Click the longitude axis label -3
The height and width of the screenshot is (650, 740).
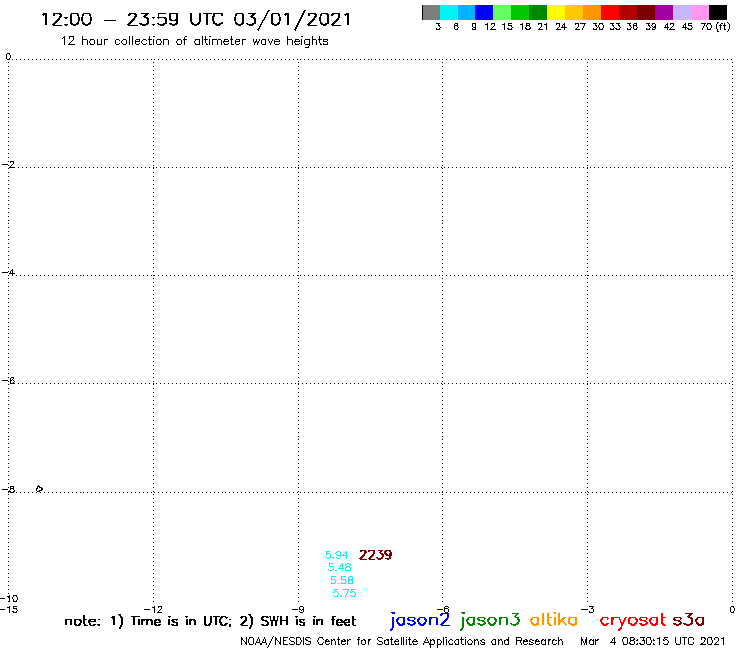pos(588,609)
